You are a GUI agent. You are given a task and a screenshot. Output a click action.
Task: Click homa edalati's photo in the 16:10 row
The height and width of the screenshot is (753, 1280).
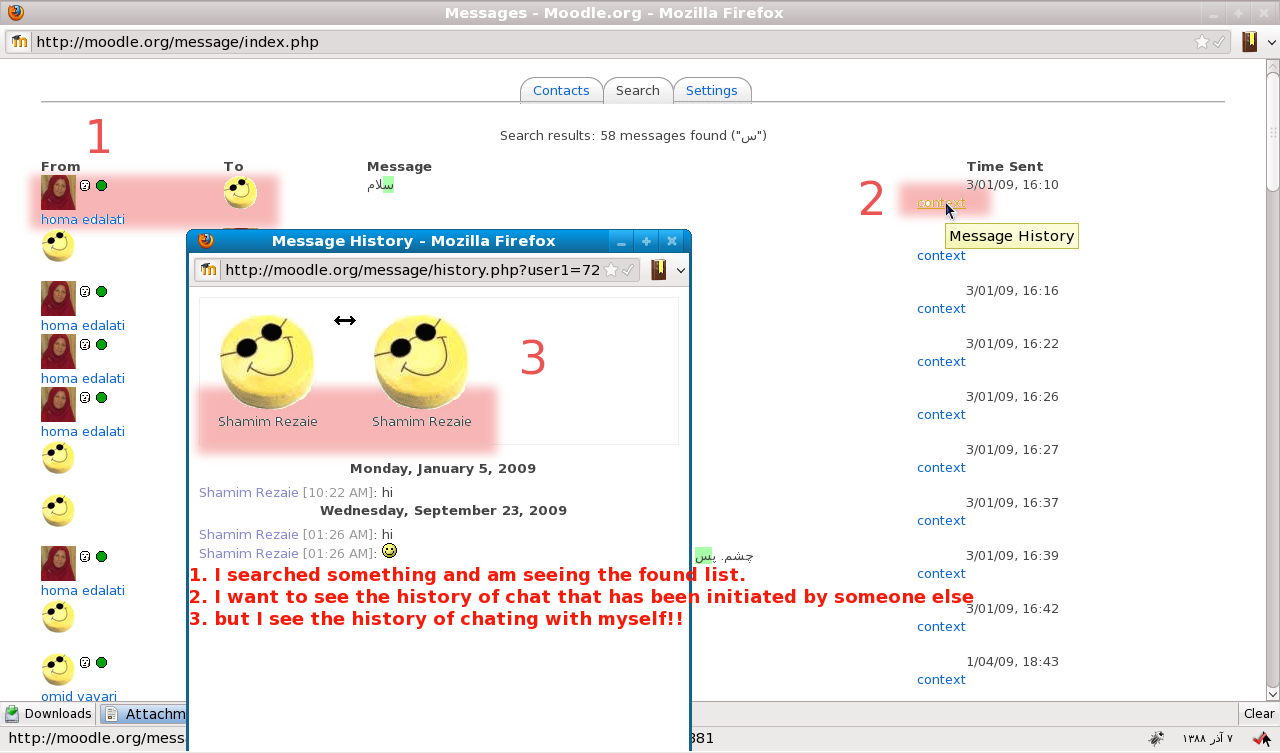tap(58, 193)
